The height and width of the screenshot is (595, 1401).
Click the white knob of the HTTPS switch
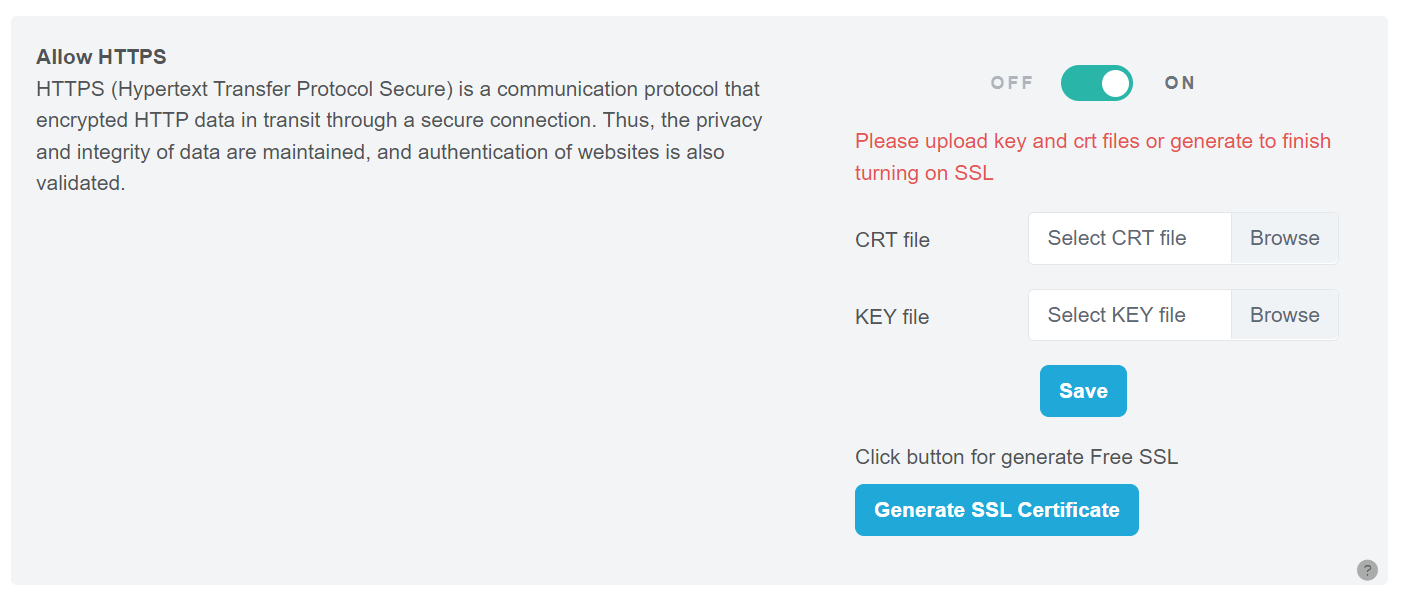click(x=1115, y=83)
